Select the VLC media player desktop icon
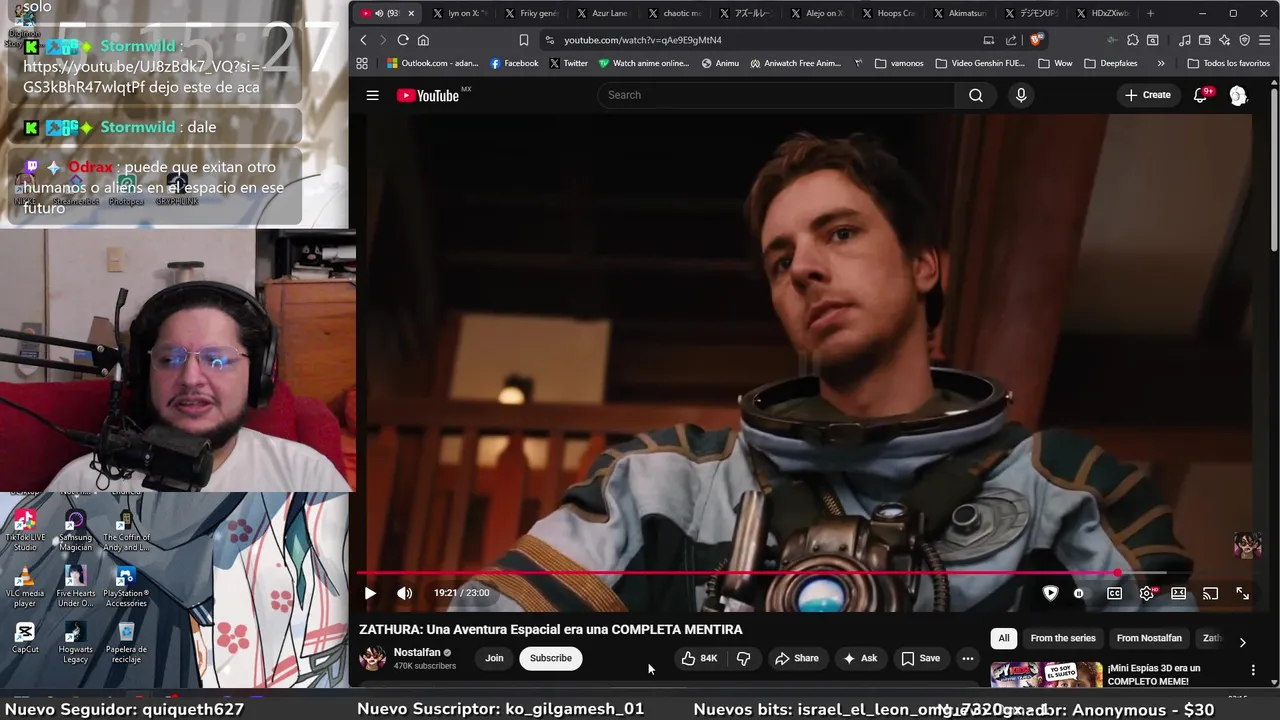The height and width of the screenshot is (720, 1280). coord(25,587)
